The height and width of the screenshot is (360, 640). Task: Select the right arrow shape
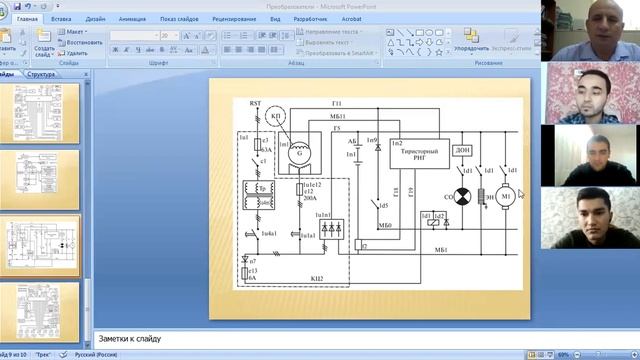click(419, 42)
